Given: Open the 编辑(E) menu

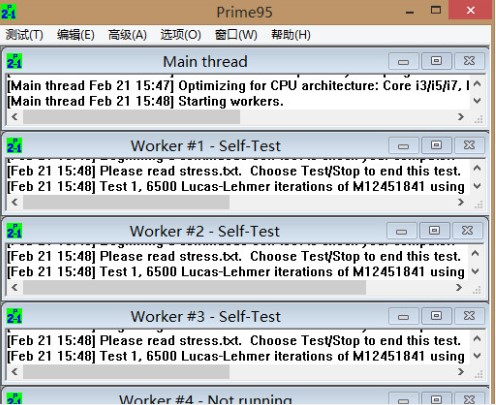Looking at the screenshot, I should (x=76, y=35).
